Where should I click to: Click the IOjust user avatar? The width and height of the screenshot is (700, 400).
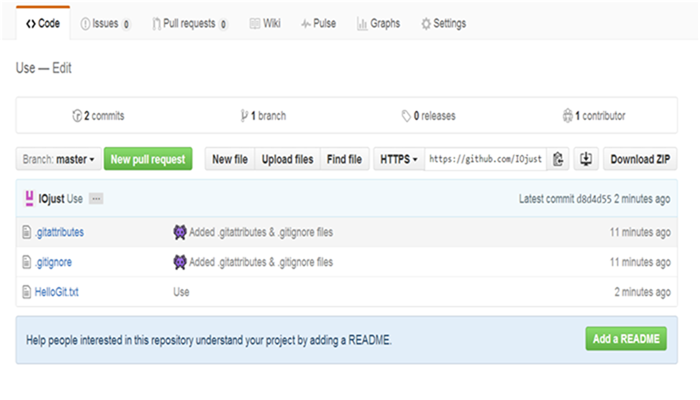[29, 199]
